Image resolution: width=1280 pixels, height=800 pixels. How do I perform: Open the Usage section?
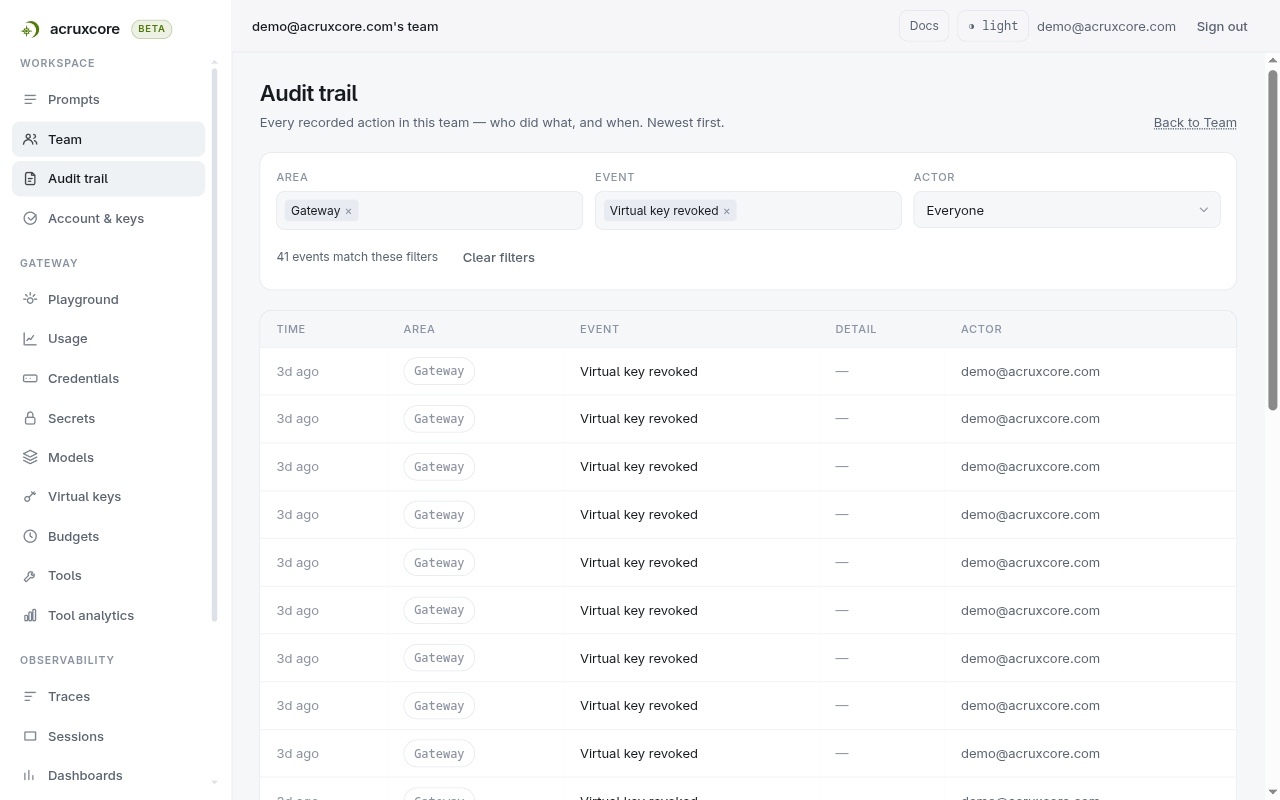tap(108, 338)
